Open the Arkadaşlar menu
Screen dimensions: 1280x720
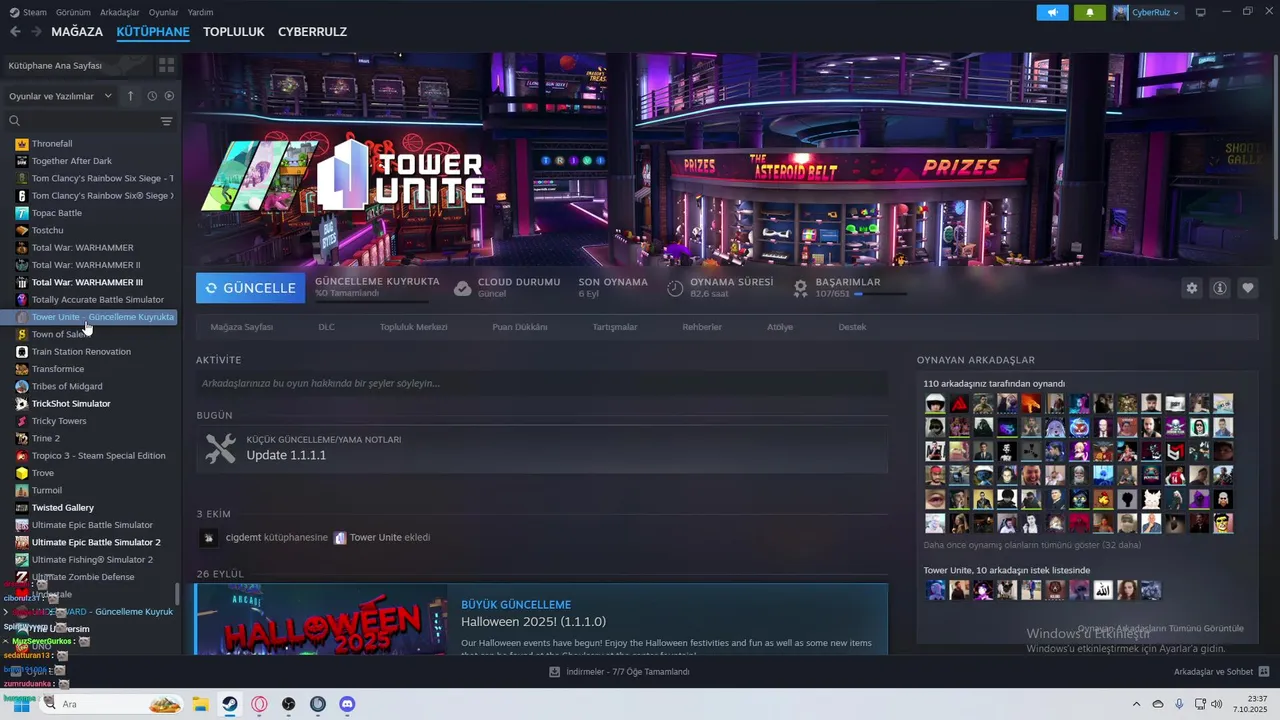point(120,12)
